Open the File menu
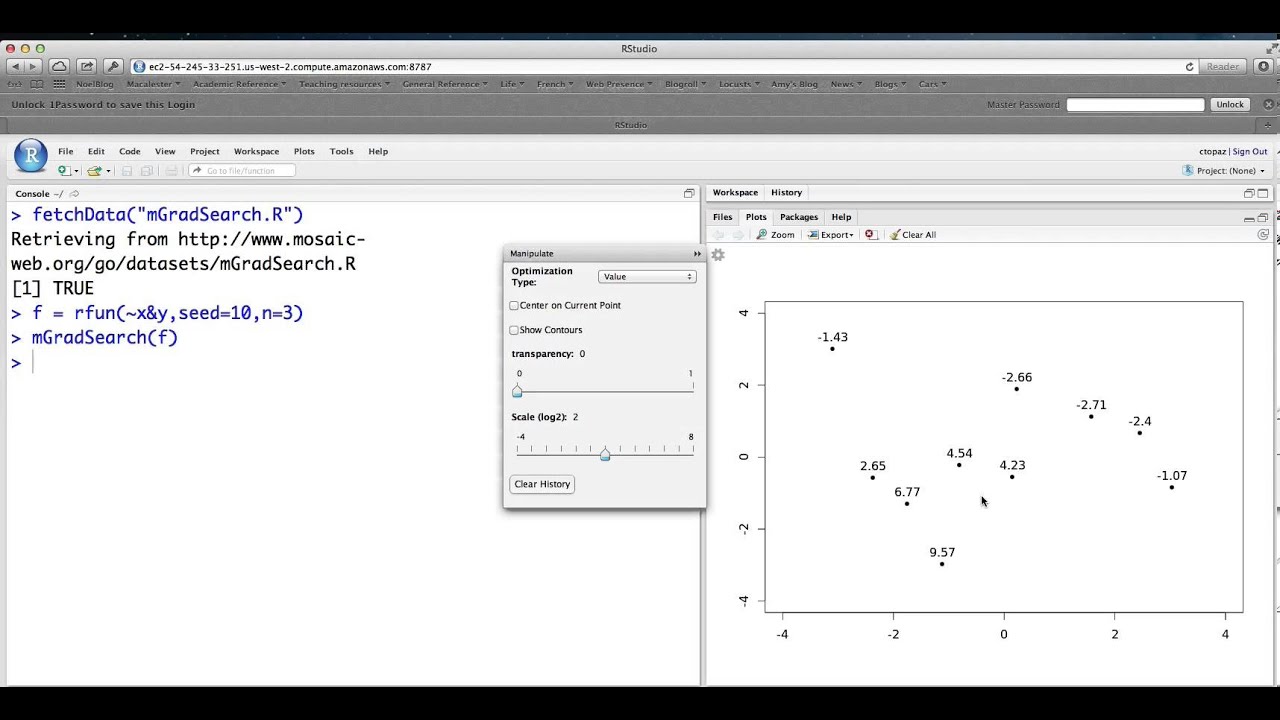The height and width of the screenshot is (720, 1280). [x=65, y=151]
